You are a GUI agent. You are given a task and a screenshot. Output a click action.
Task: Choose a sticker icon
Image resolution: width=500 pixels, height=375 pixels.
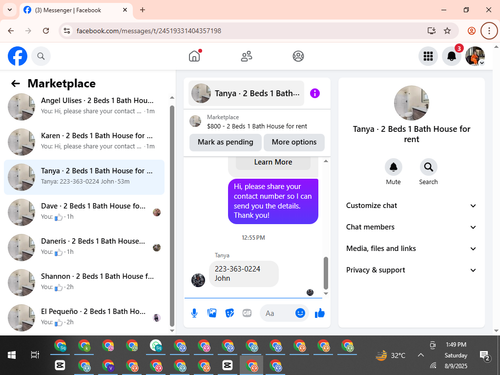[229, 313]
